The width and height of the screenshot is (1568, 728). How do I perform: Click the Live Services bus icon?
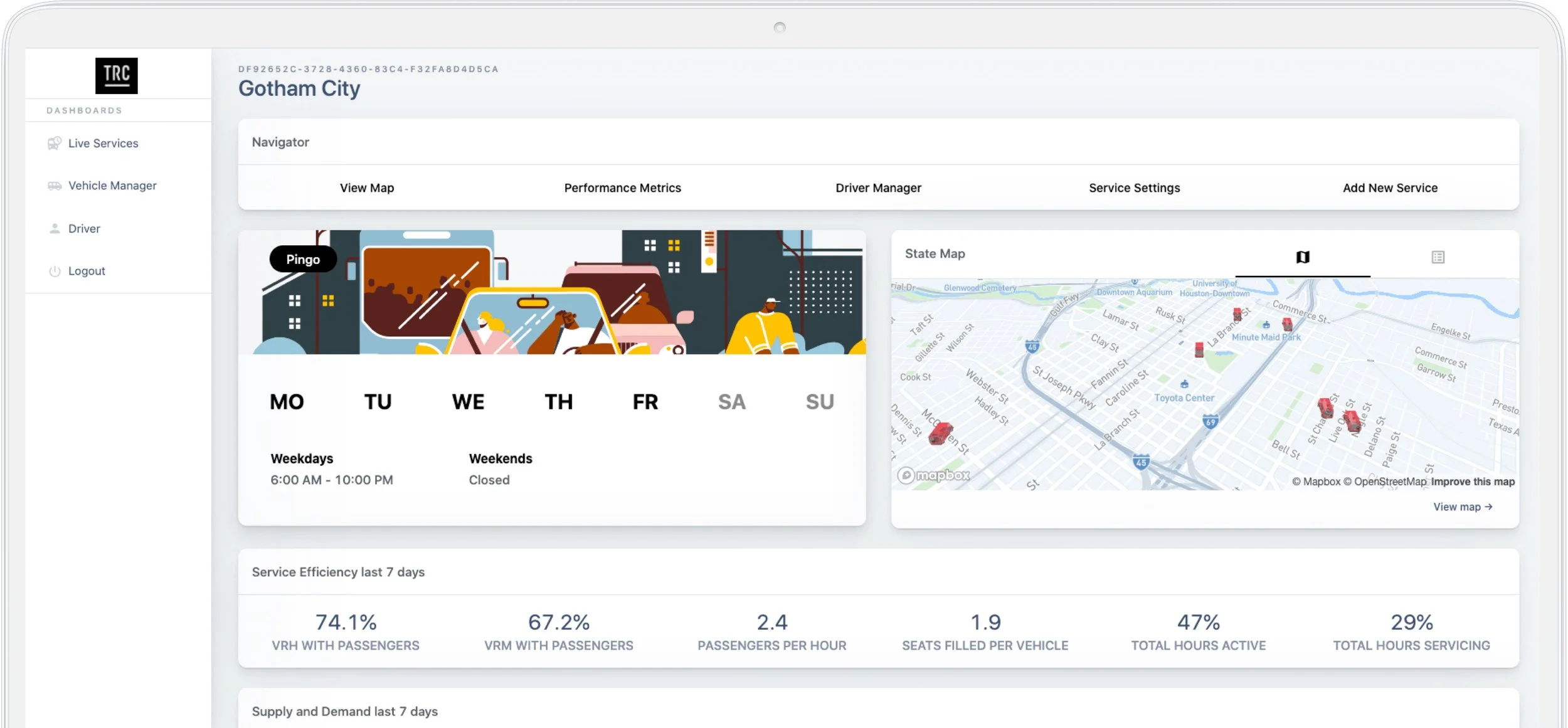click(x=55, y=144)
